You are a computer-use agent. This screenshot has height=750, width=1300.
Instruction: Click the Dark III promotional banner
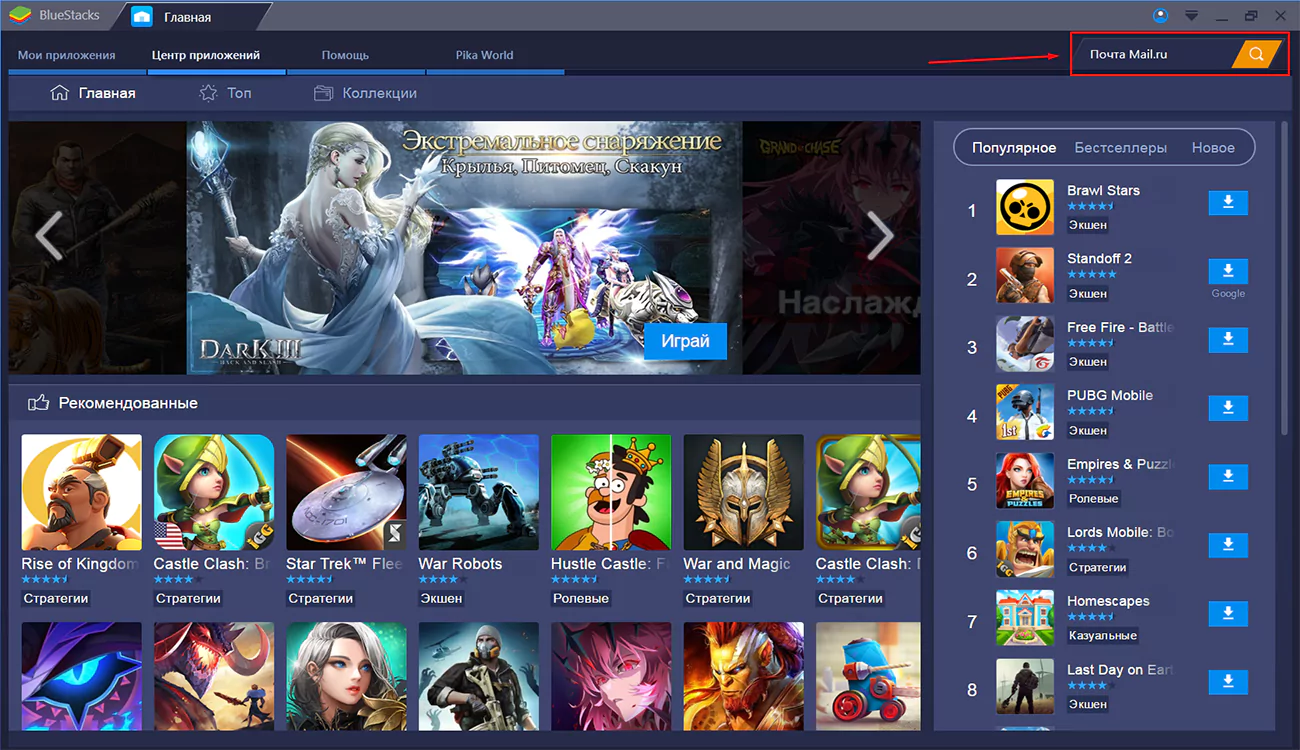[464, 248]
